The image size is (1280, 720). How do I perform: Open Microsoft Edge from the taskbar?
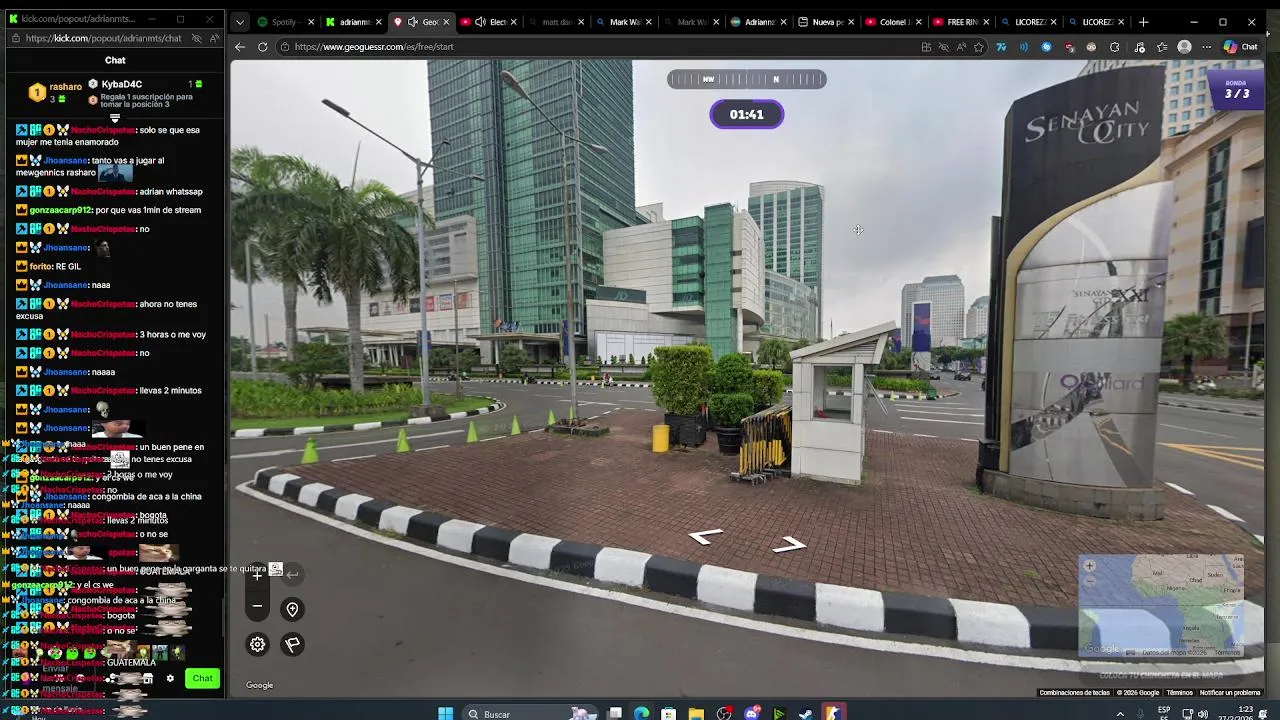coord(641,714)
